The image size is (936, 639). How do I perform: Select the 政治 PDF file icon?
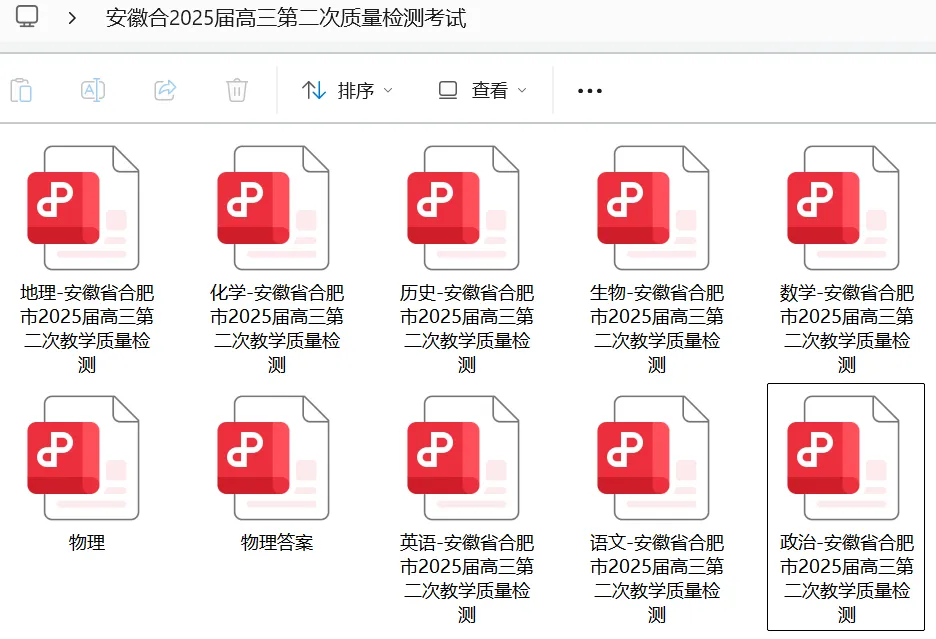[843, 458]
